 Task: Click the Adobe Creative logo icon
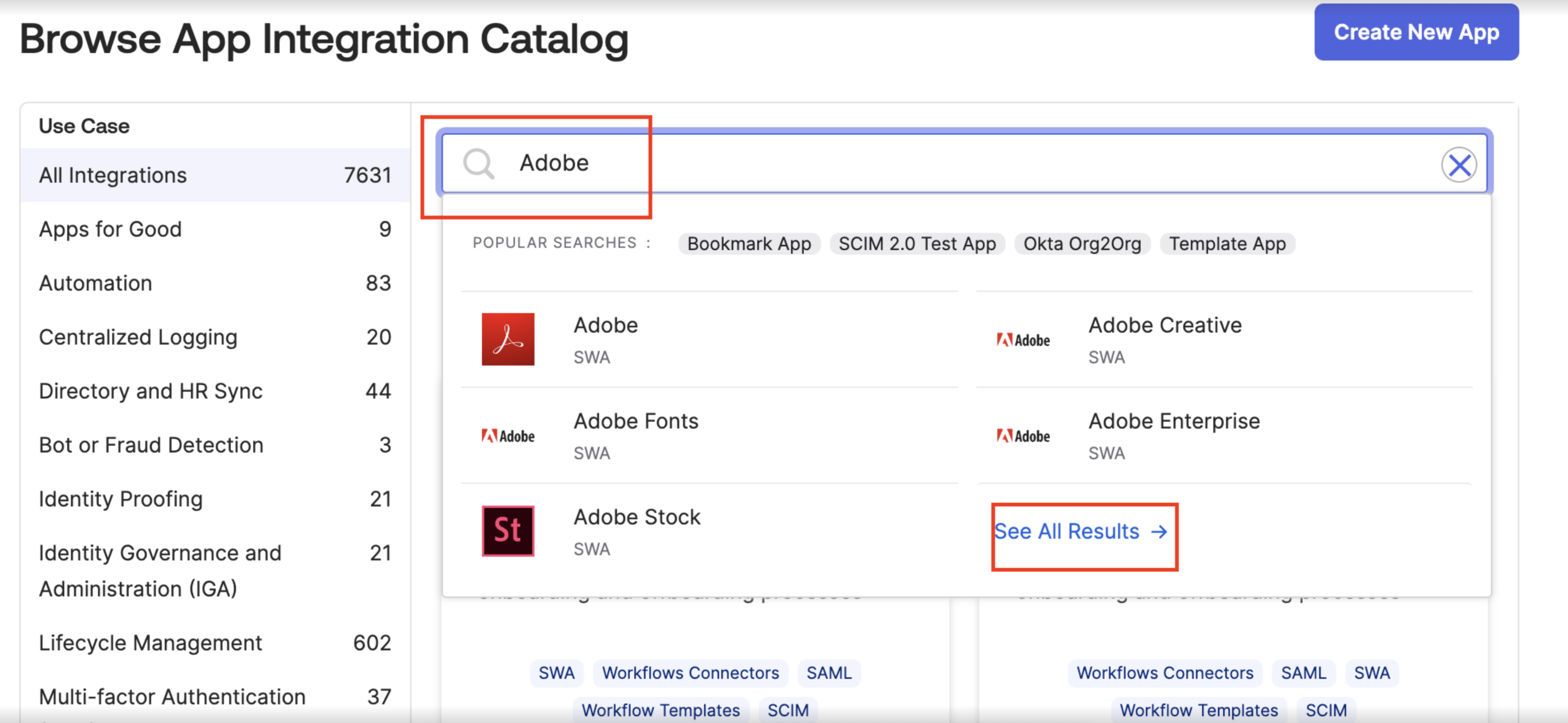point(1023,340)
